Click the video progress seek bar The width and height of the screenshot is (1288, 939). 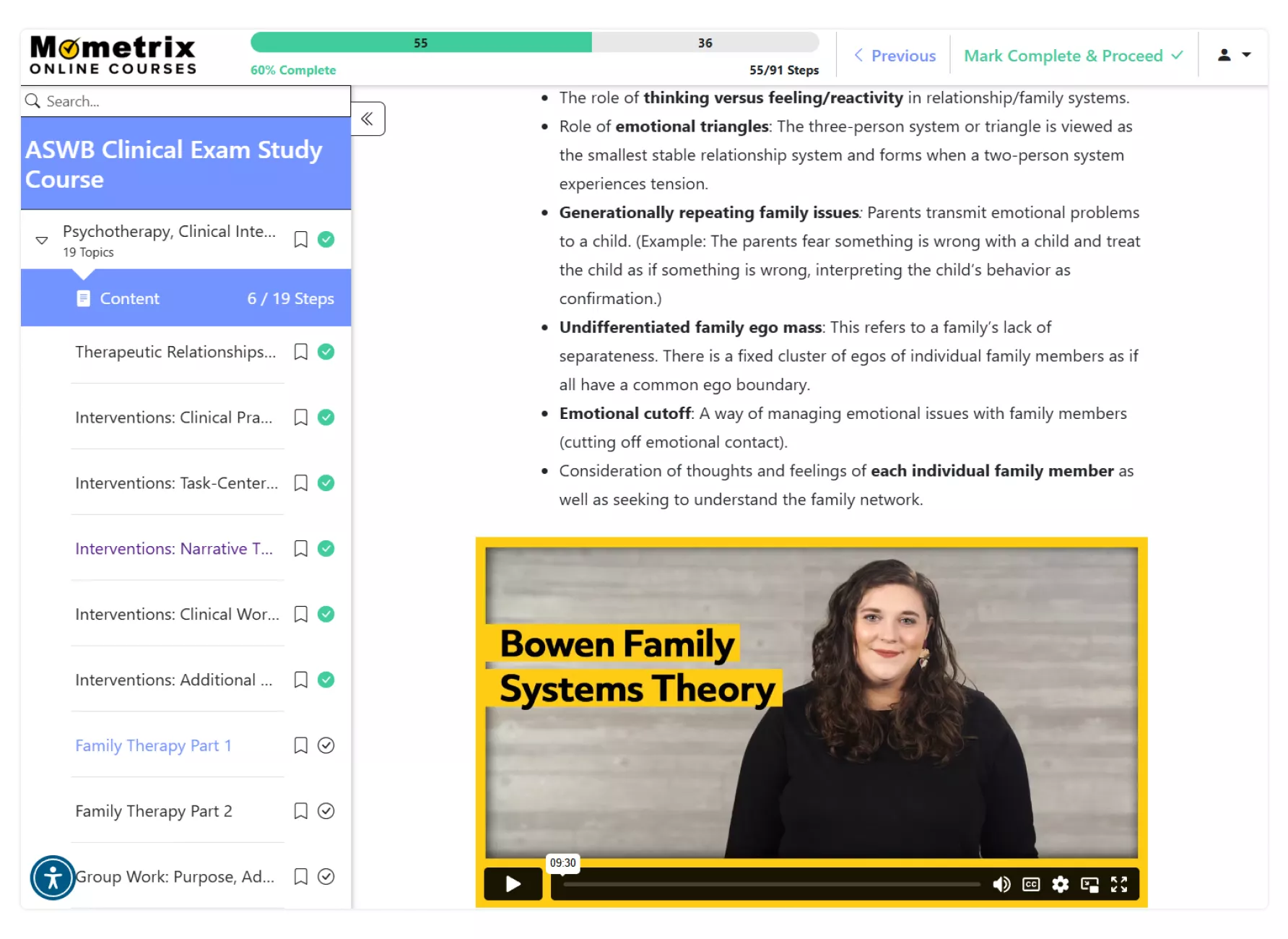tap(771, 884)
